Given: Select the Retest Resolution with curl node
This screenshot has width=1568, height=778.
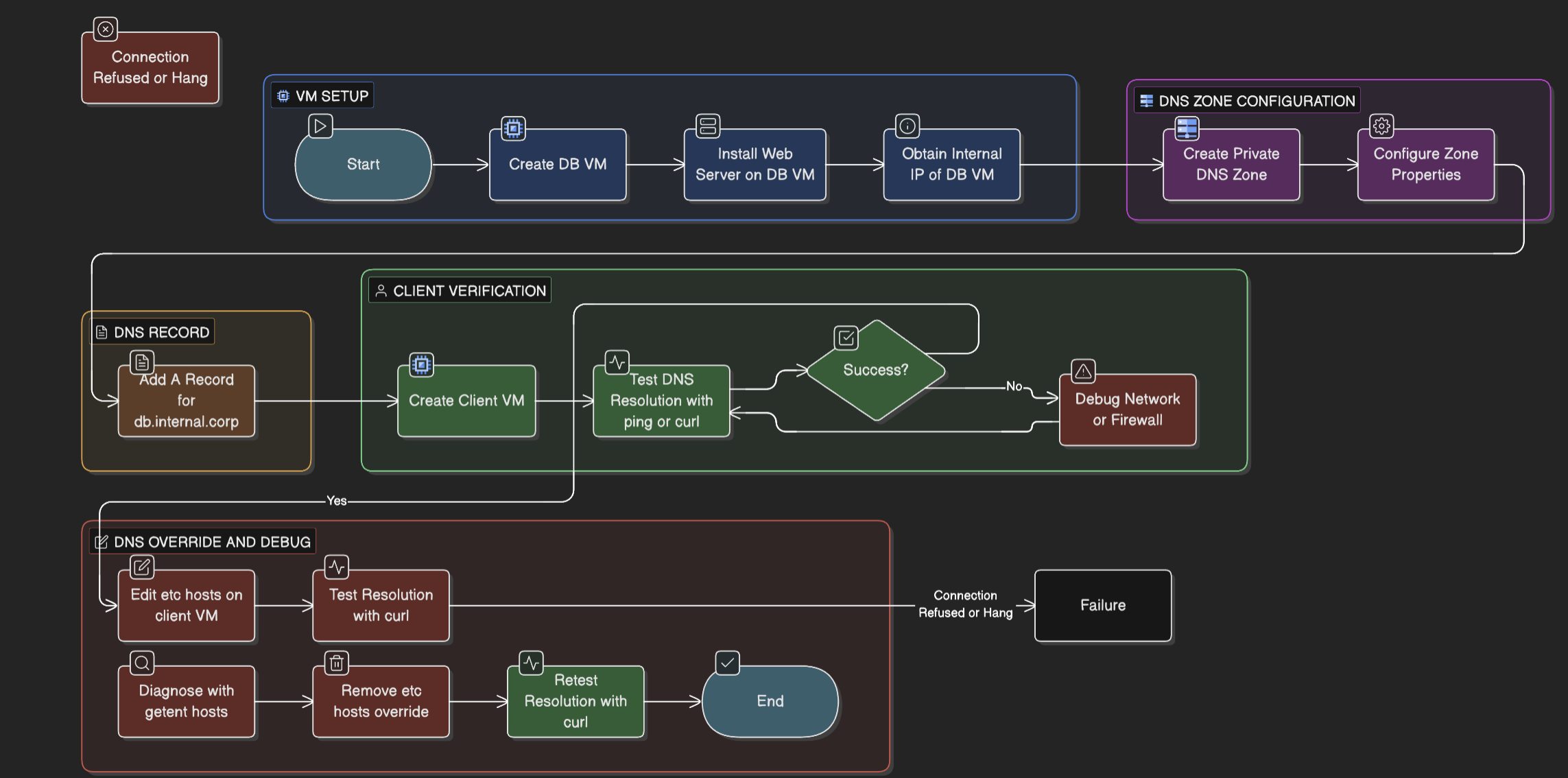Looking at the screenshot, I should pyautogui.click(x=575, y=701).
